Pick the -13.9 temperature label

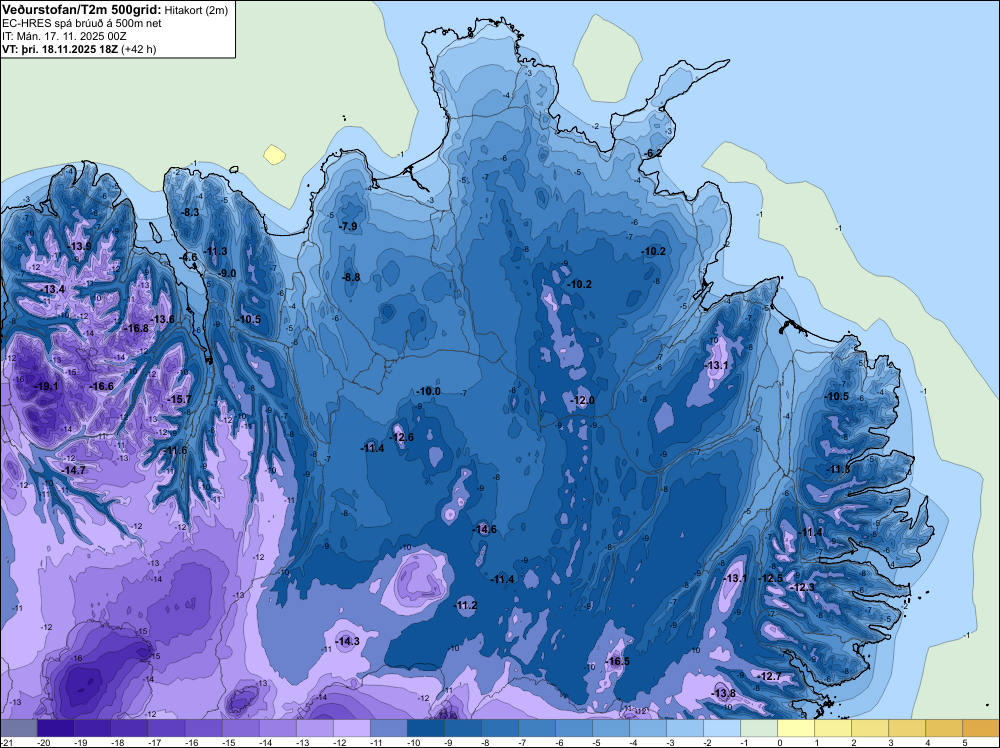click(80, 246)
